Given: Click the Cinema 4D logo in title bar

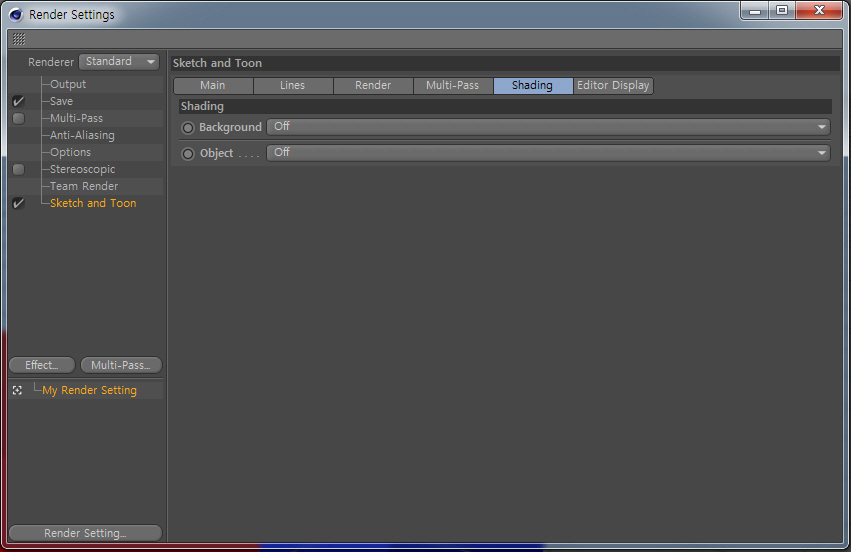Looking at the screenshot, I should (16, 15).
